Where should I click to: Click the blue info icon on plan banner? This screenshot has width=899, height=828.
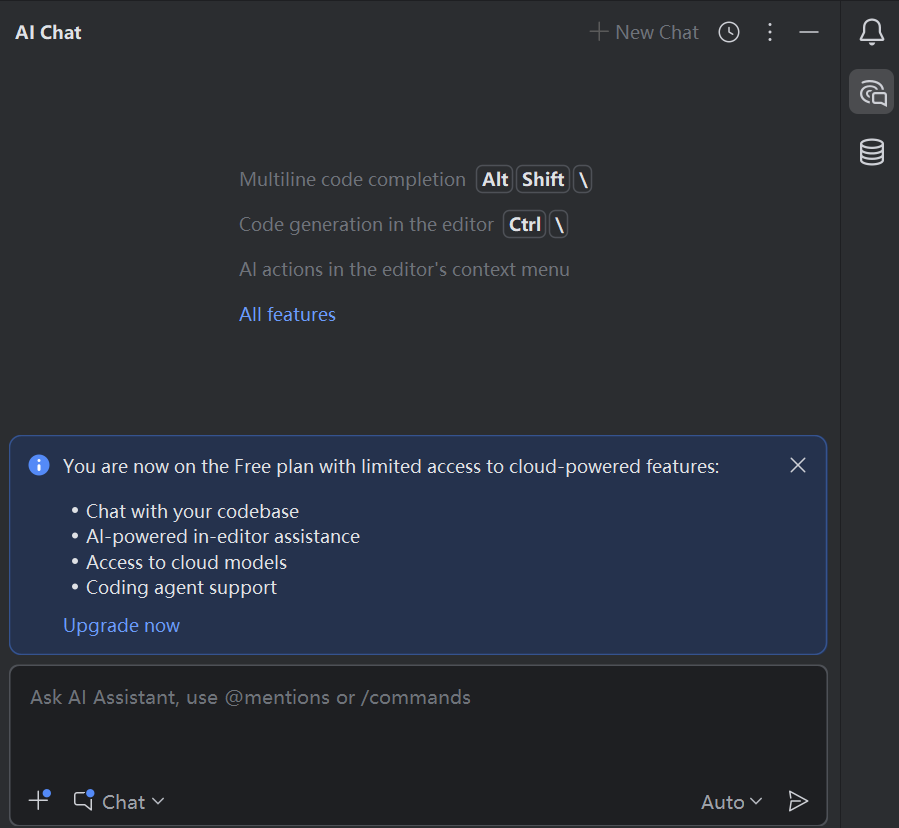click(x=38, y=465)
